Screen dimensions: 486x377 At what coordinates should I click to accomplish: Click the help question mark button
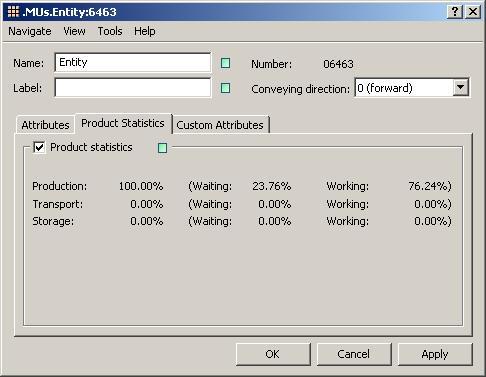pos(455,12)
